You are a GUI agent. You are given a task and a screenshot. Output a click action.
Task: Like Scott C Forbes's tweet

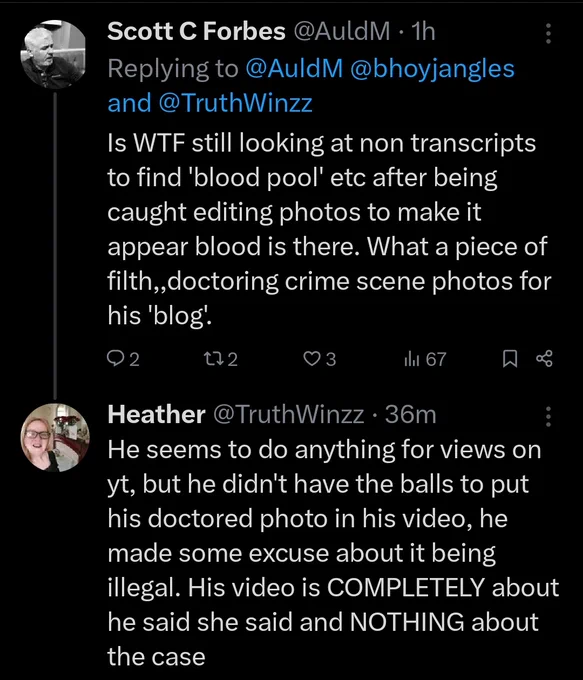pos(319,359)
